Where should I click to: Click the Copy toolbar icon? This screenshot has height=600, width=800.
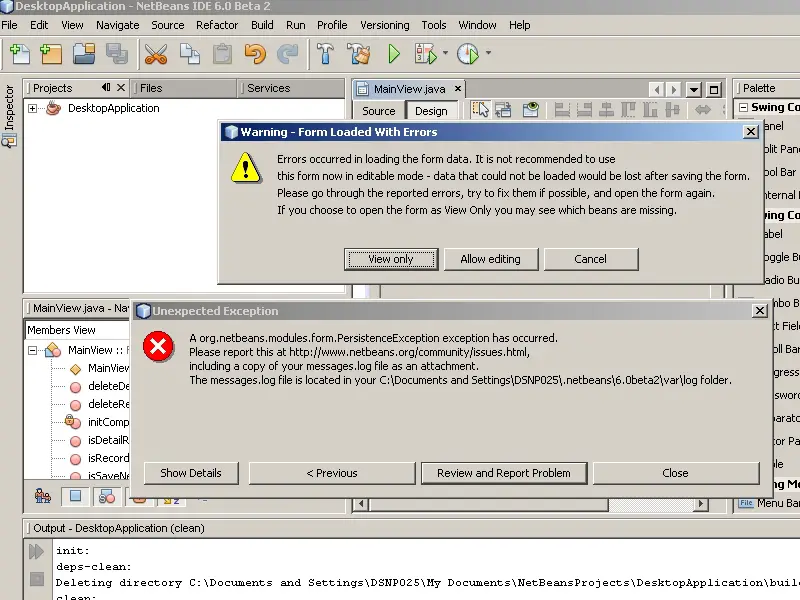tap(189, 54)
